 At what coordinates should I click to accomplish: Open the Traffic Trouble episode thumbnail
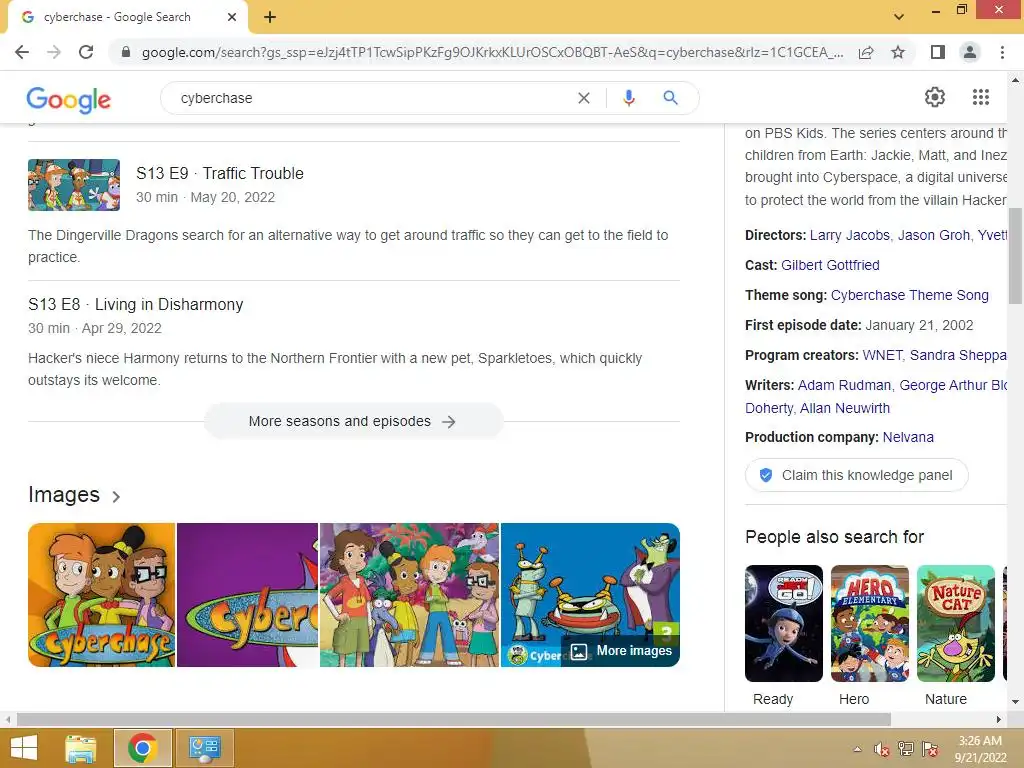coord(74,185)
